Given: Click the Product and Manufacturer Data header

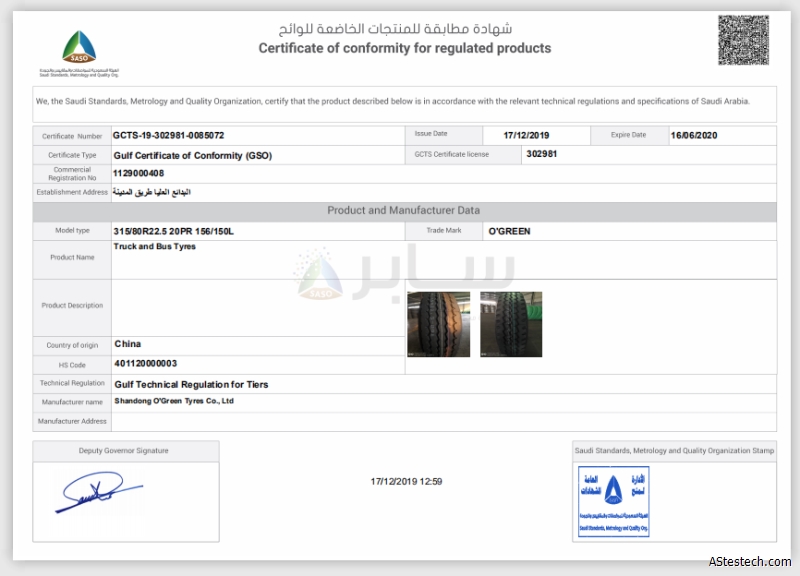Looking at the screenshot, I should pos(404,211).
